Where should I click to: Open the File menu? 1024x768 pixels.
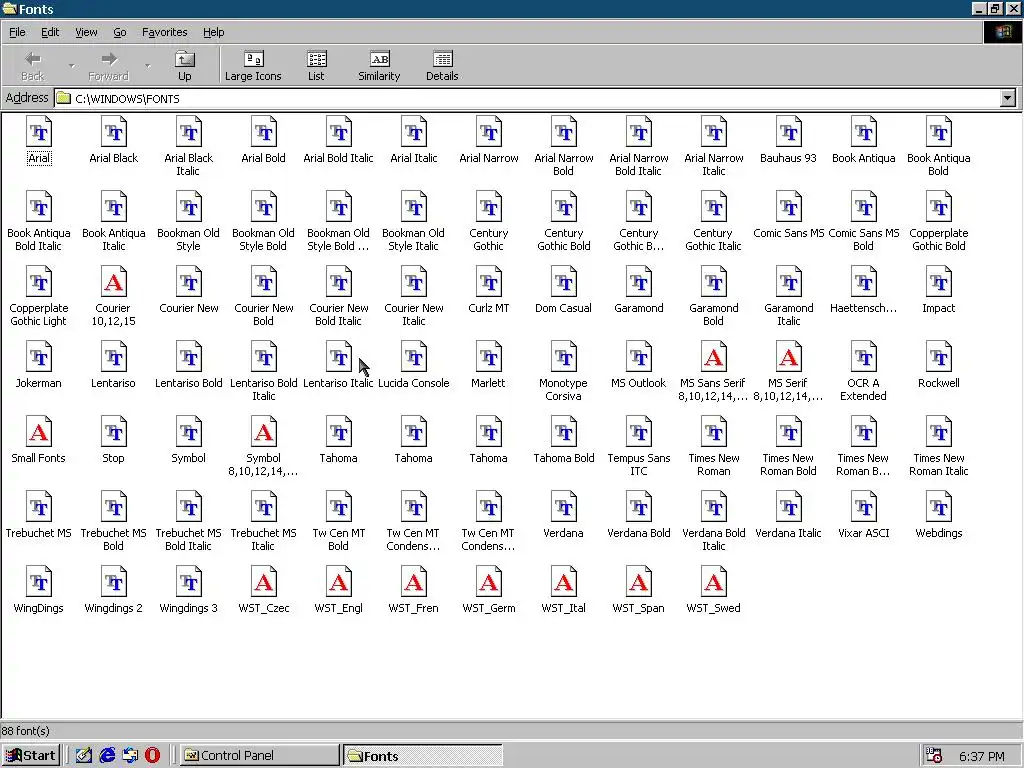pos(17,32)
